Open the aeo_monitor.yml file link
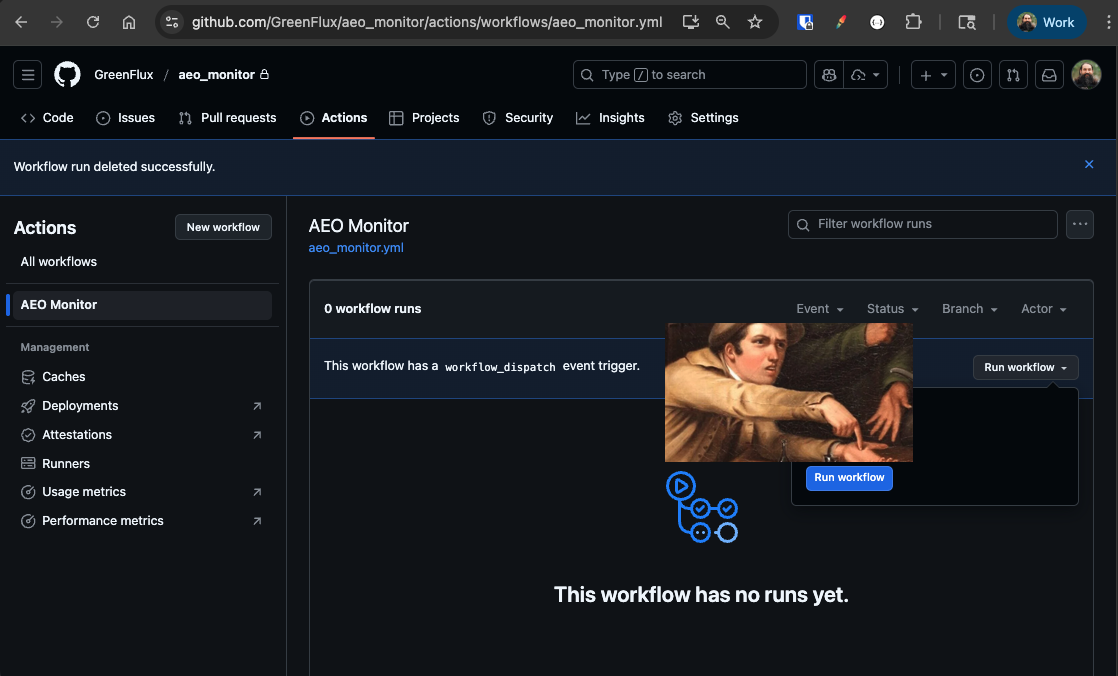Image resolution: width=1118 pixels, height=676 pixels. (356, 247)
